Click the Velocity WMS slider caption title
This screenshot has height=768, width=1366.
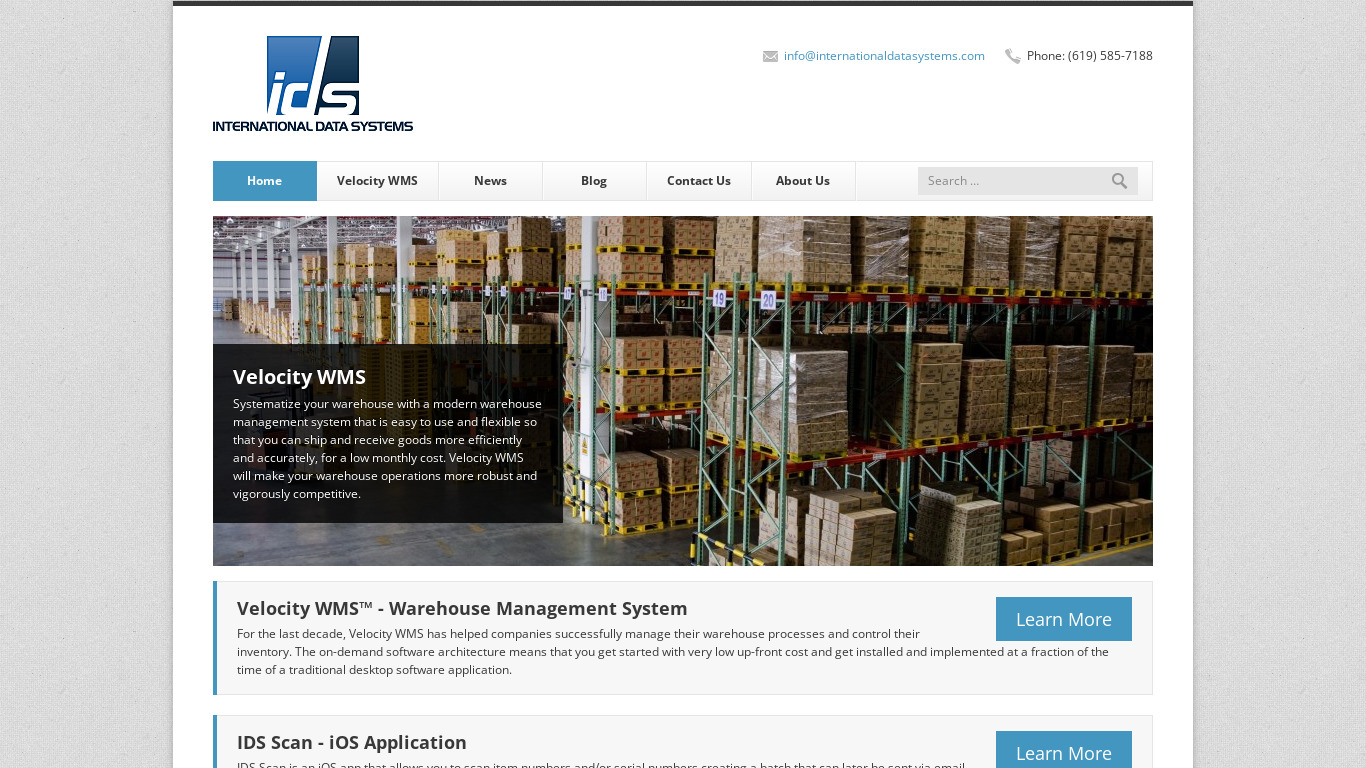coord(299,377)
